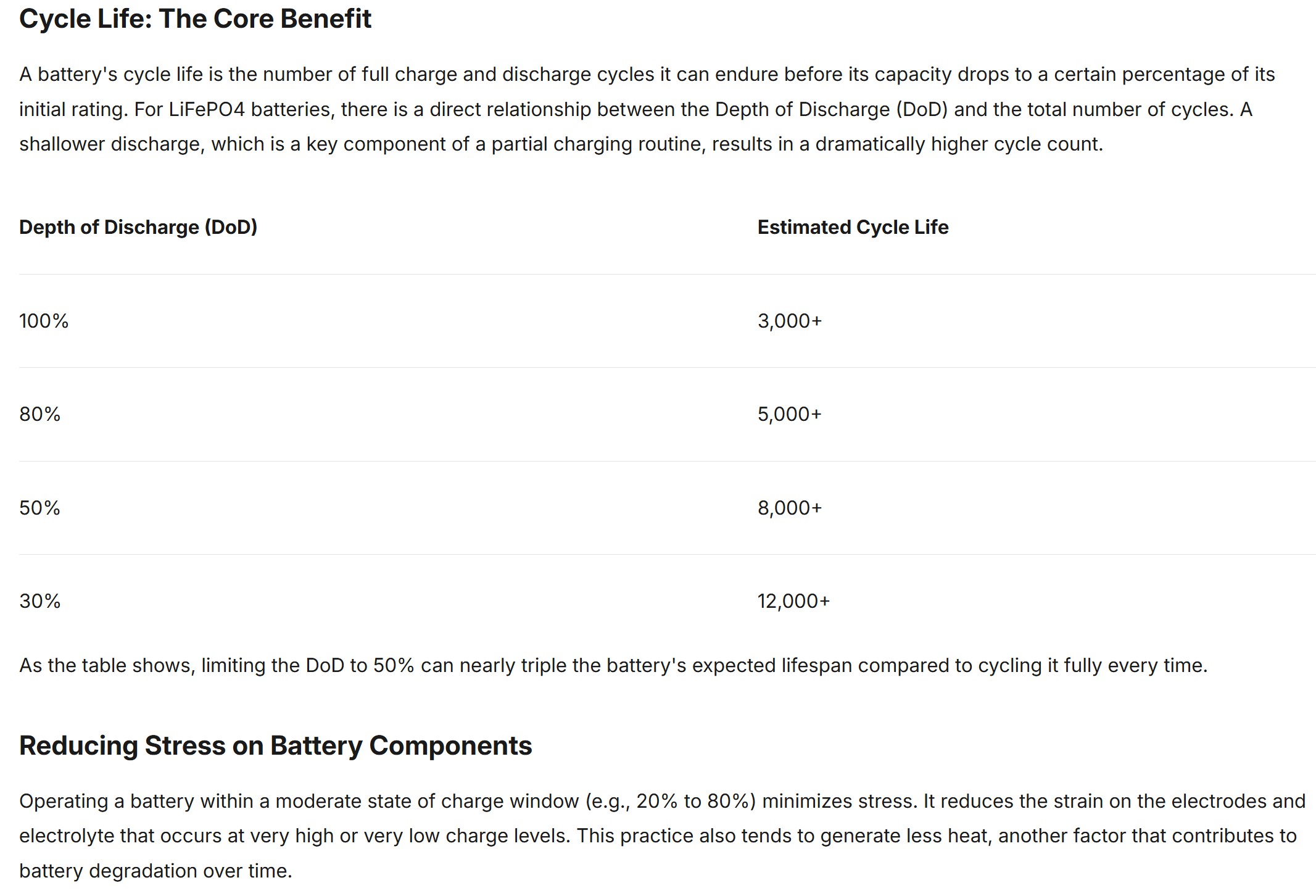
Task: Select the 'Estimated Cycle Life' column header
Action: click(x=853, y=227)
